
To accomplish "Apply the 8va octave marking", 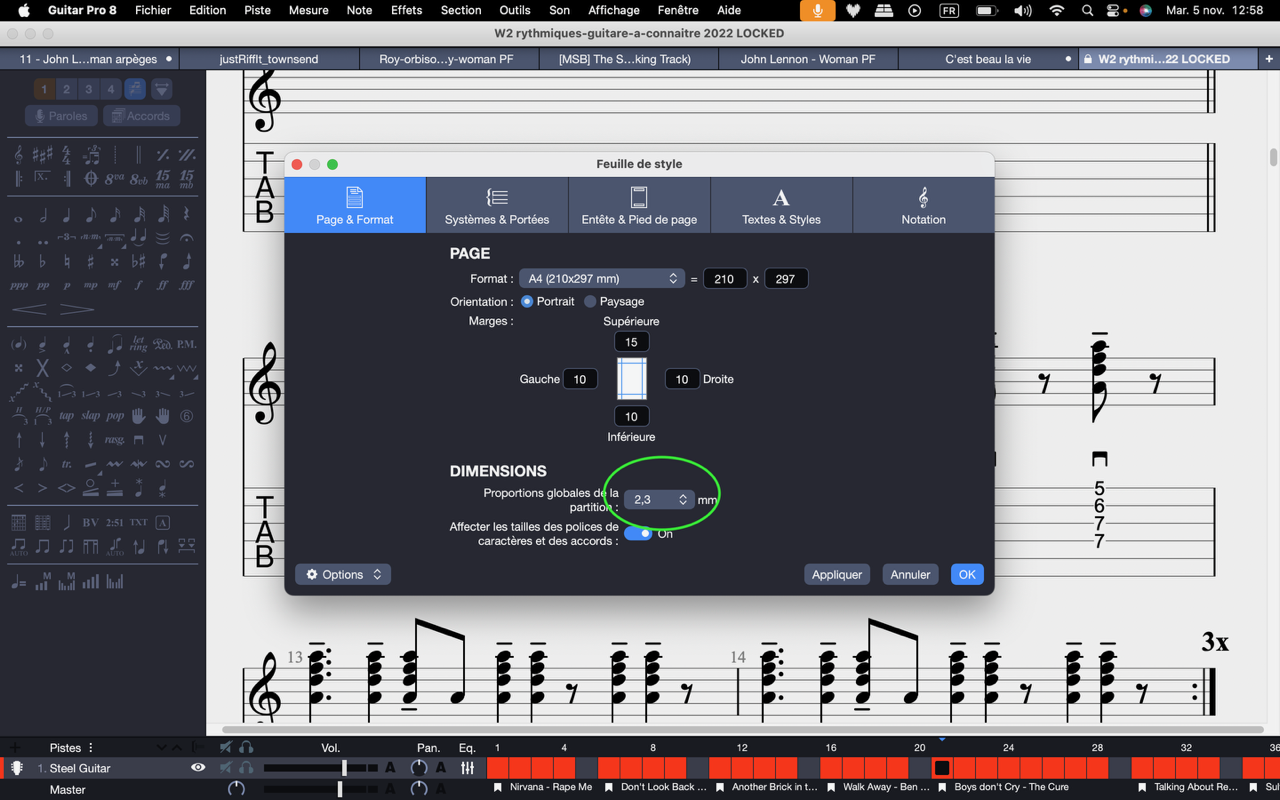I will (x=115, y=179).
